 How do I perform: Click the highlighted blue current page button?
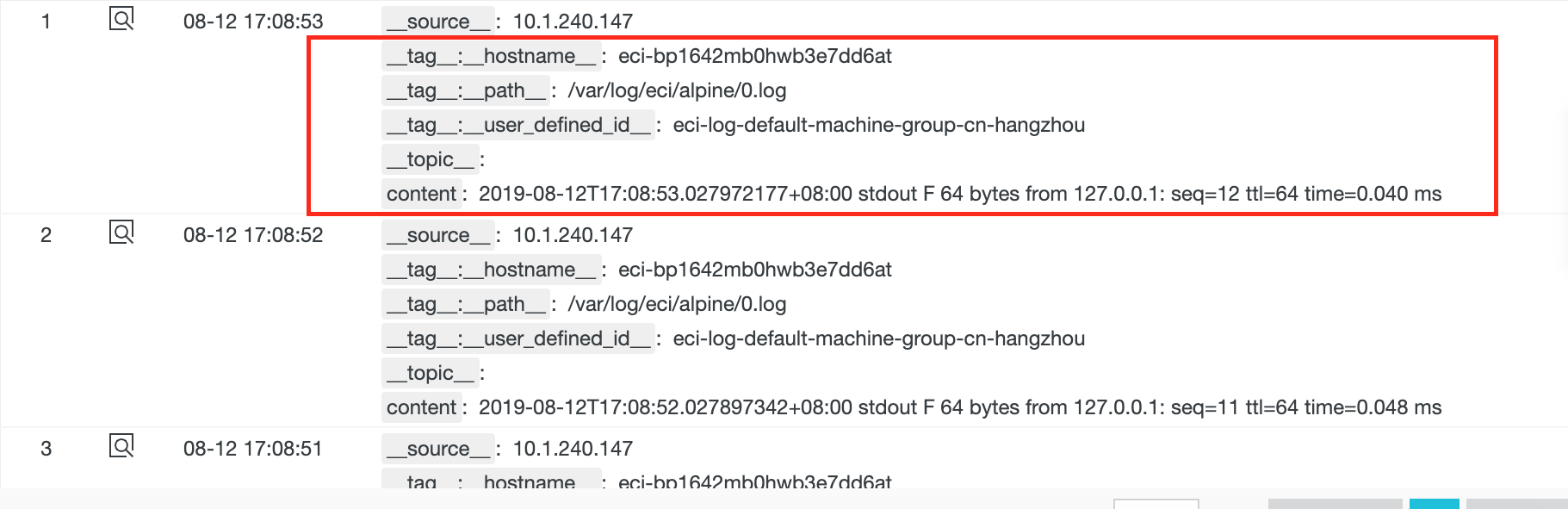coord(1434,504)
